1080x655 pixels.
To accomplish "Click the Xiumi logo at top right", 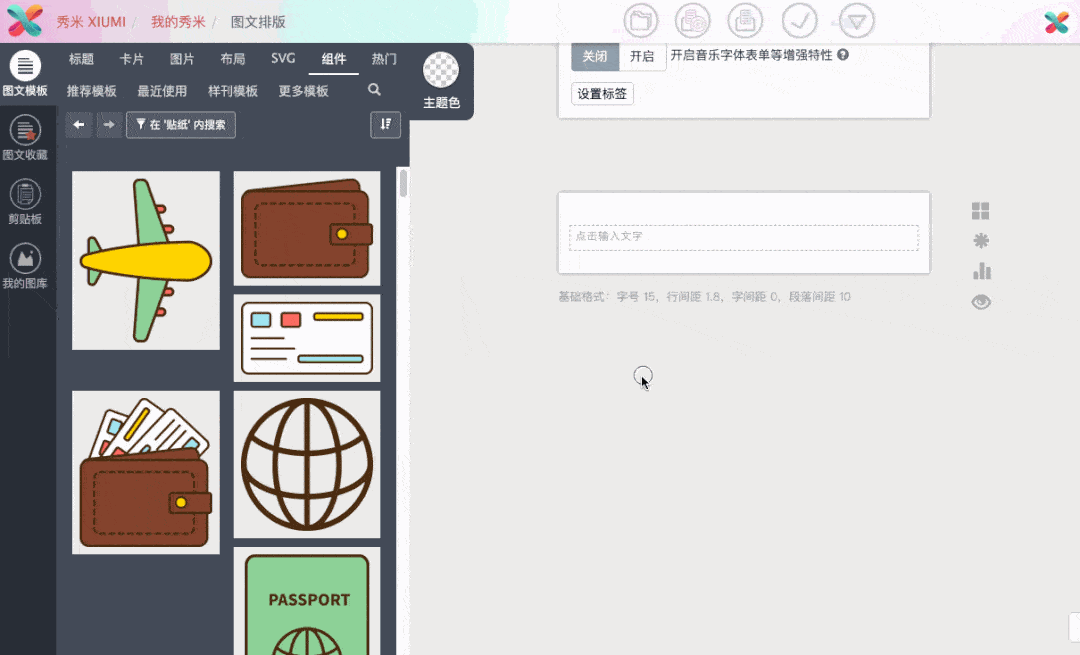I will (1057, 22).
